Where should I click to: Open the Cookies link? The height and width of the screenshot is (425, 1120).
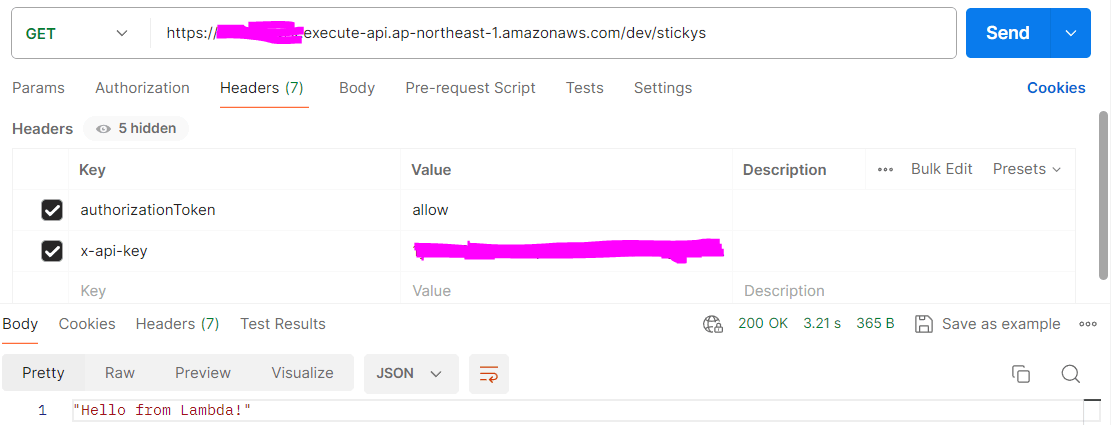click(1056, 88)
